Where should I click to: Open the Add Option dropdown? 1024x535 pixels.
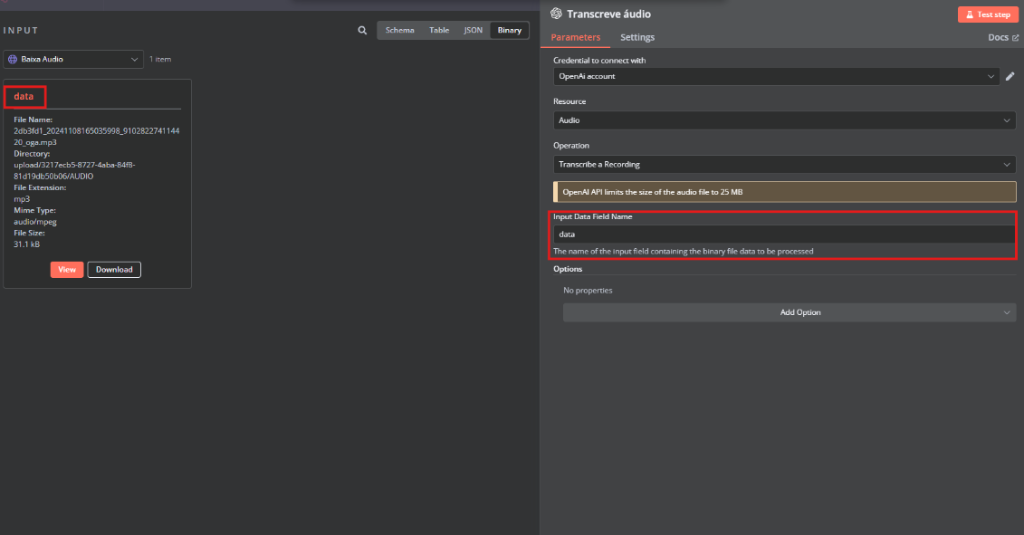[x=790, y=312]
